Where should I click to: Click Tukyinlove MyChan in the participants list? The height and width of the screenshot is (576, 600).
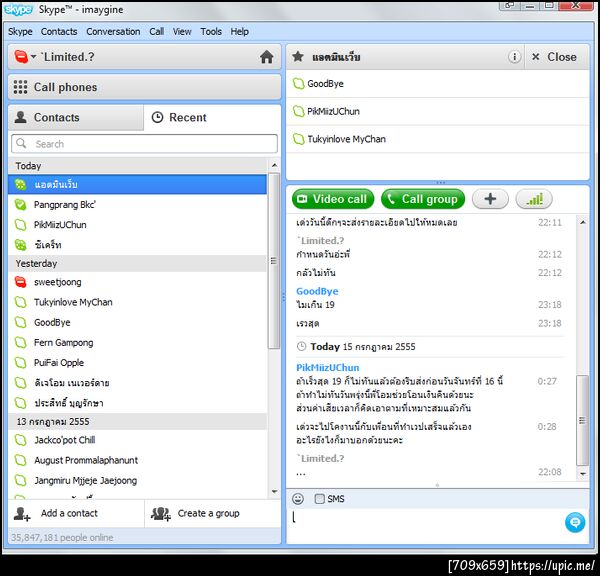coord(437,139)
